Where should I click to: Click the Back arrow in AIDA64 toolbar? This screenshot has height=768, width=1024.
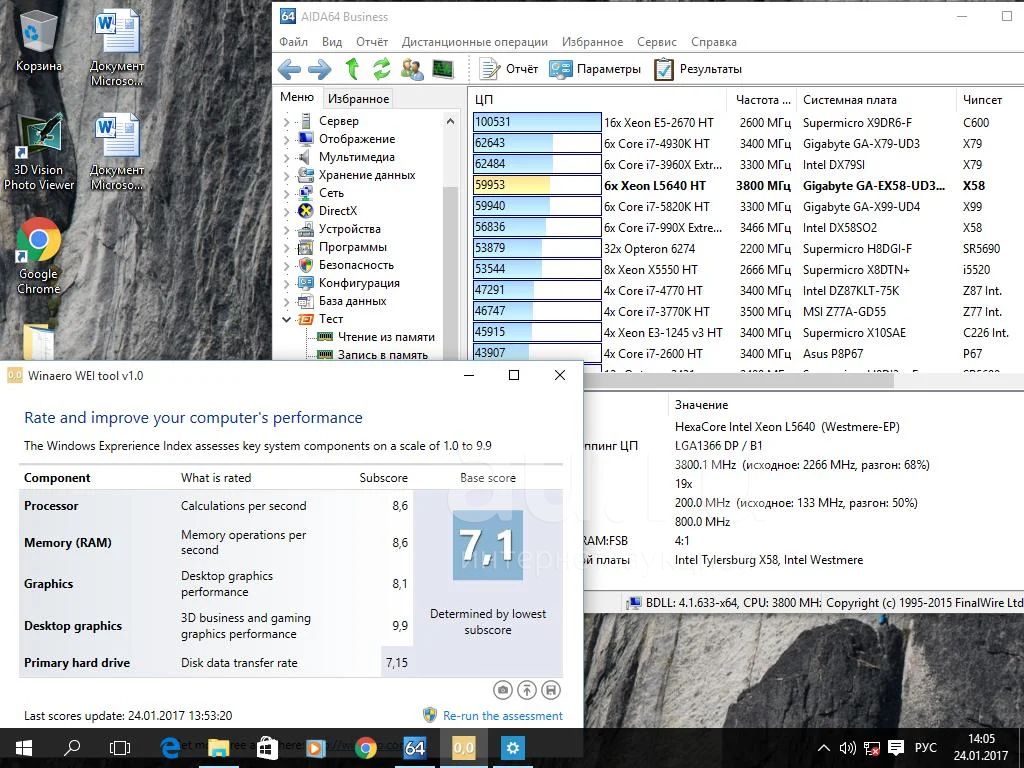pos(289,69)
